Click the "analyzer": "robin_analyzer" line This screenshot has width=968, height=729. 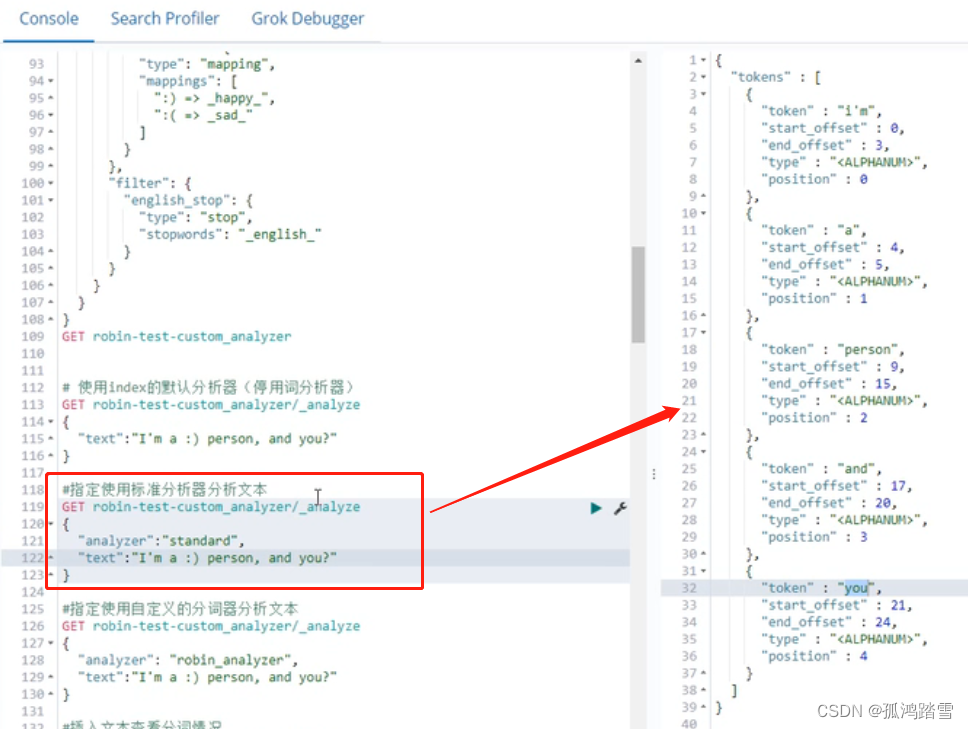(188, 660)
